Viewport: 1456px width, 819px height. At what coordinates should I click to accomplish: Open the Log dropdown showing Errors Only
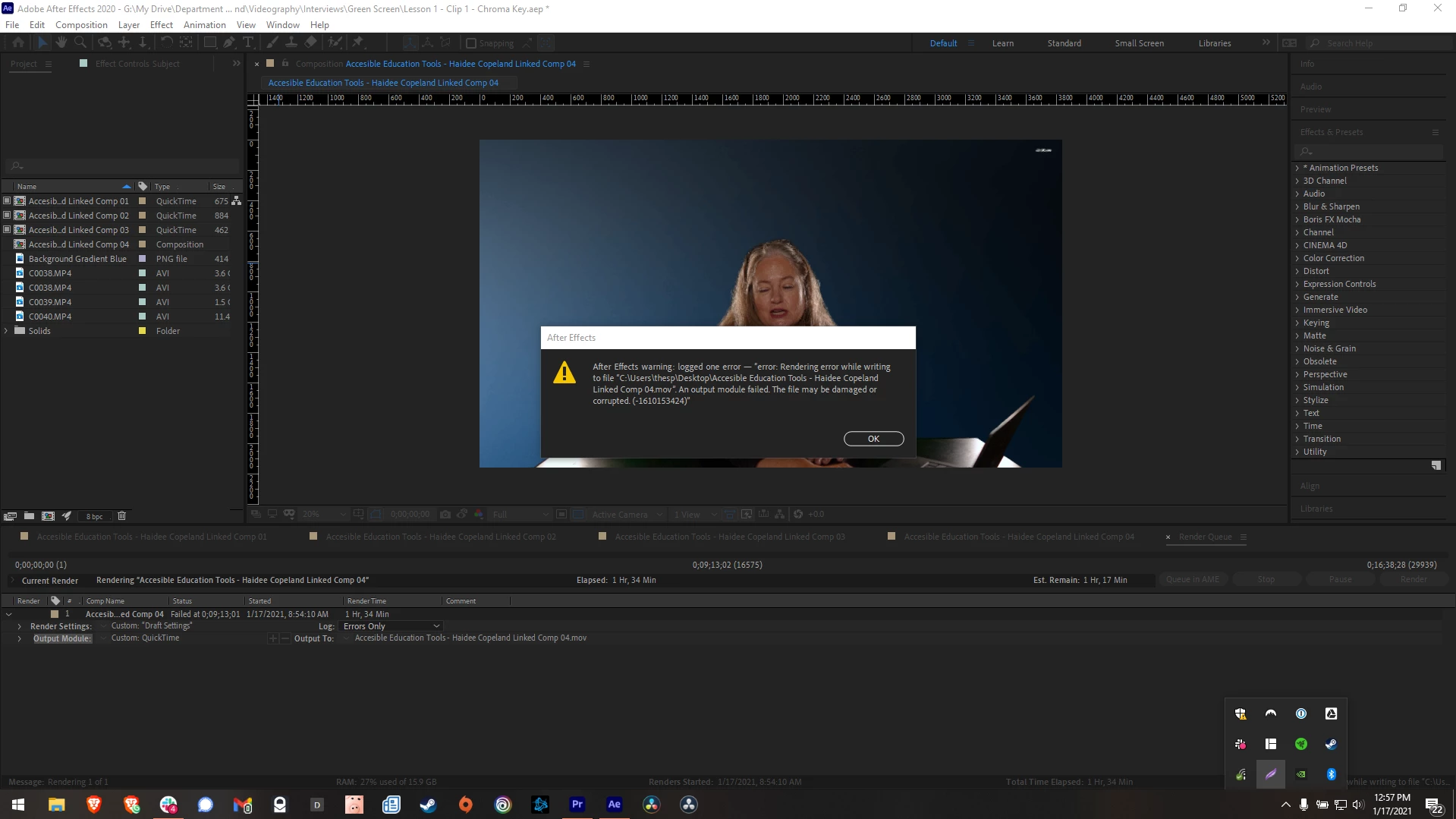(x=391, y=626)
